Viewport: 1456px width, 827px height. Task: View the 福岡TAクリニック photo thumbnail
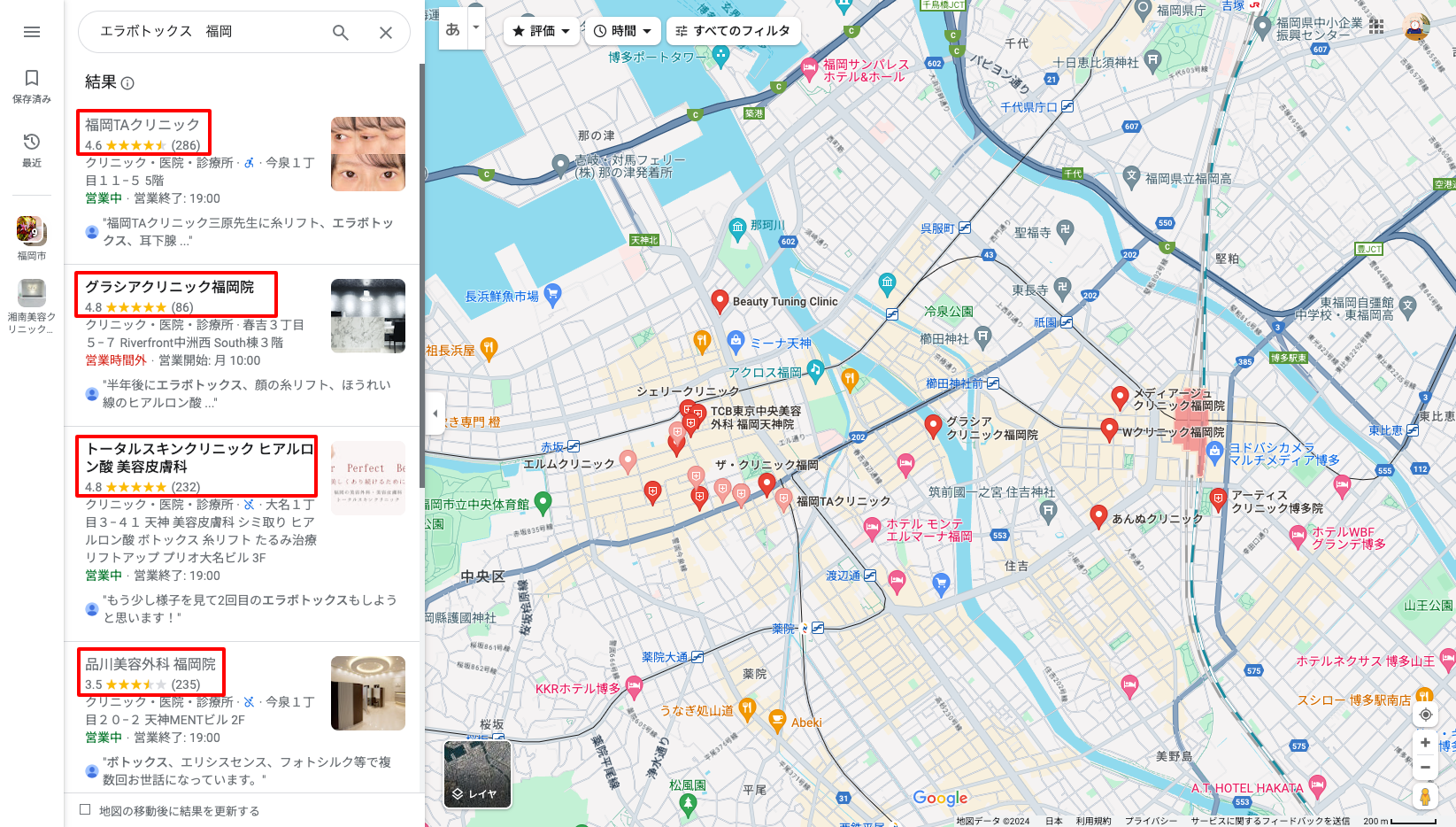coord(368,154)
